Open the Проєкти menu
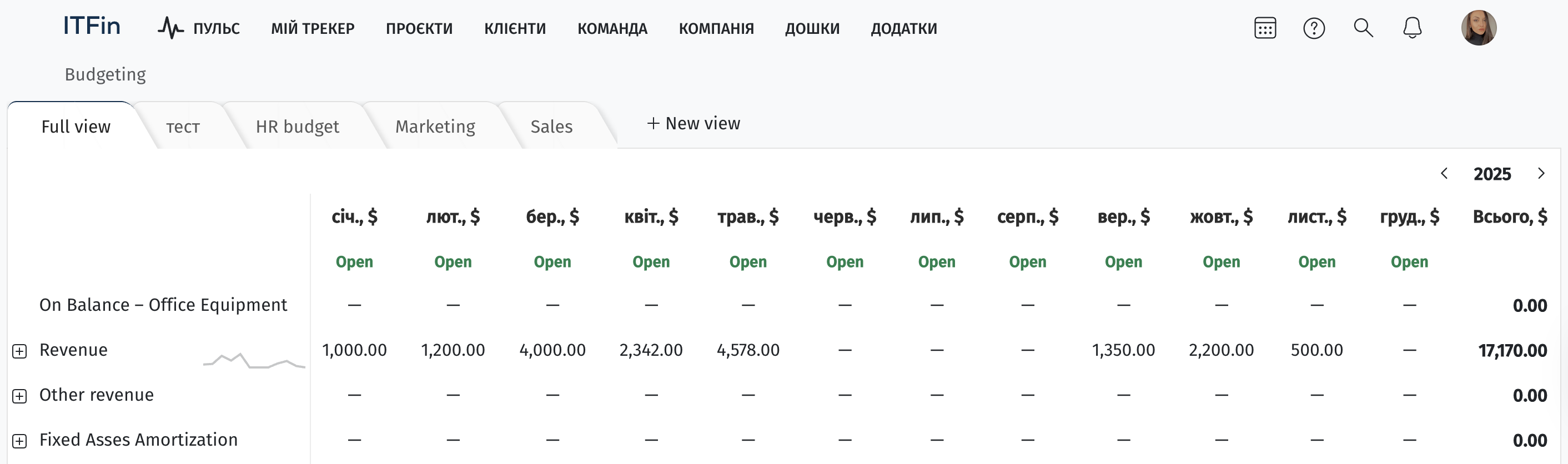The width and height of the screenshot is (1568, 464). point(419,28)
